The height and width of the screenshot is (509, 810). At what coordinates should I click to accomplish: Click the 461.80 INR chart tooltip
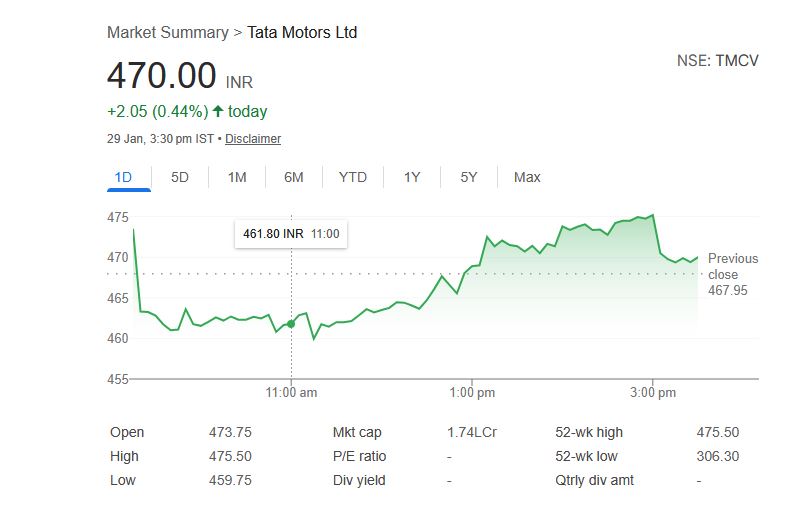tap(291, 234)
